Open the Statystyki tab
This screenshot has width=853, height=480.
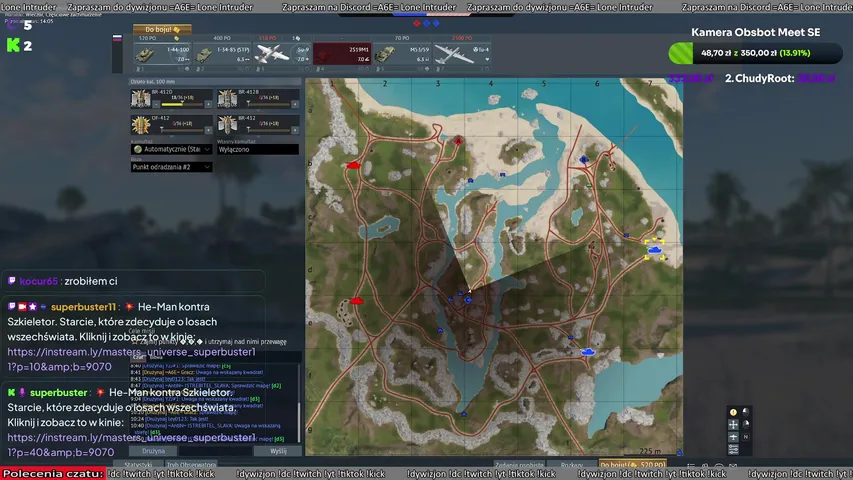pyautogui.click(x=138, y=465)
